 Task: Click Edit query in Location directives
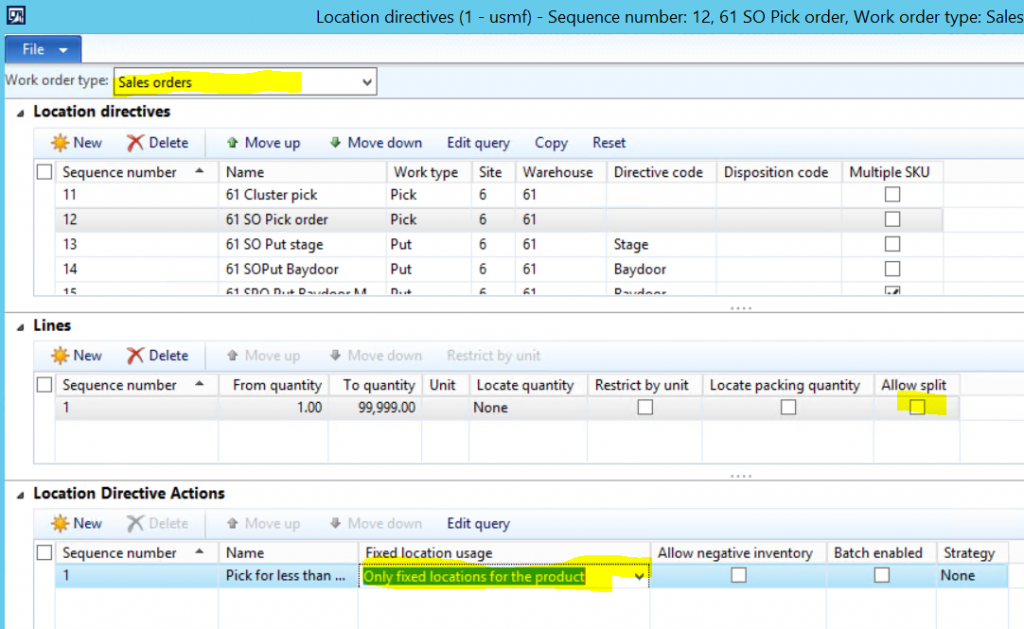[478, 143]
